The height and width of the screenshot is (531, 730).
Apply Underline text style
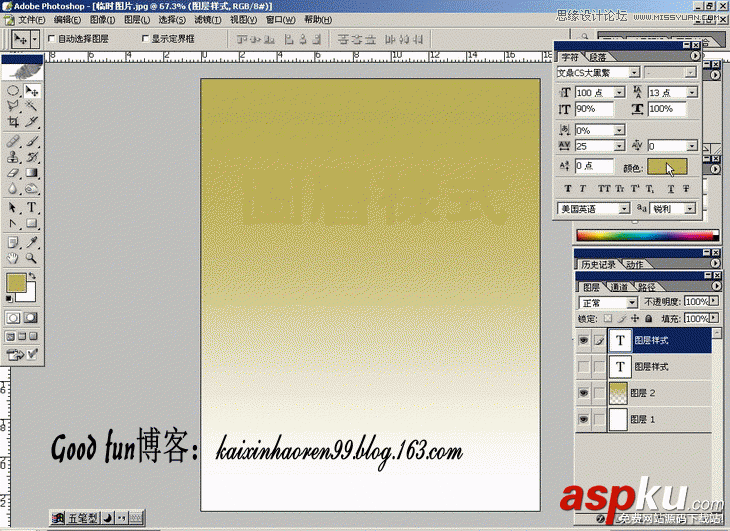671,188
